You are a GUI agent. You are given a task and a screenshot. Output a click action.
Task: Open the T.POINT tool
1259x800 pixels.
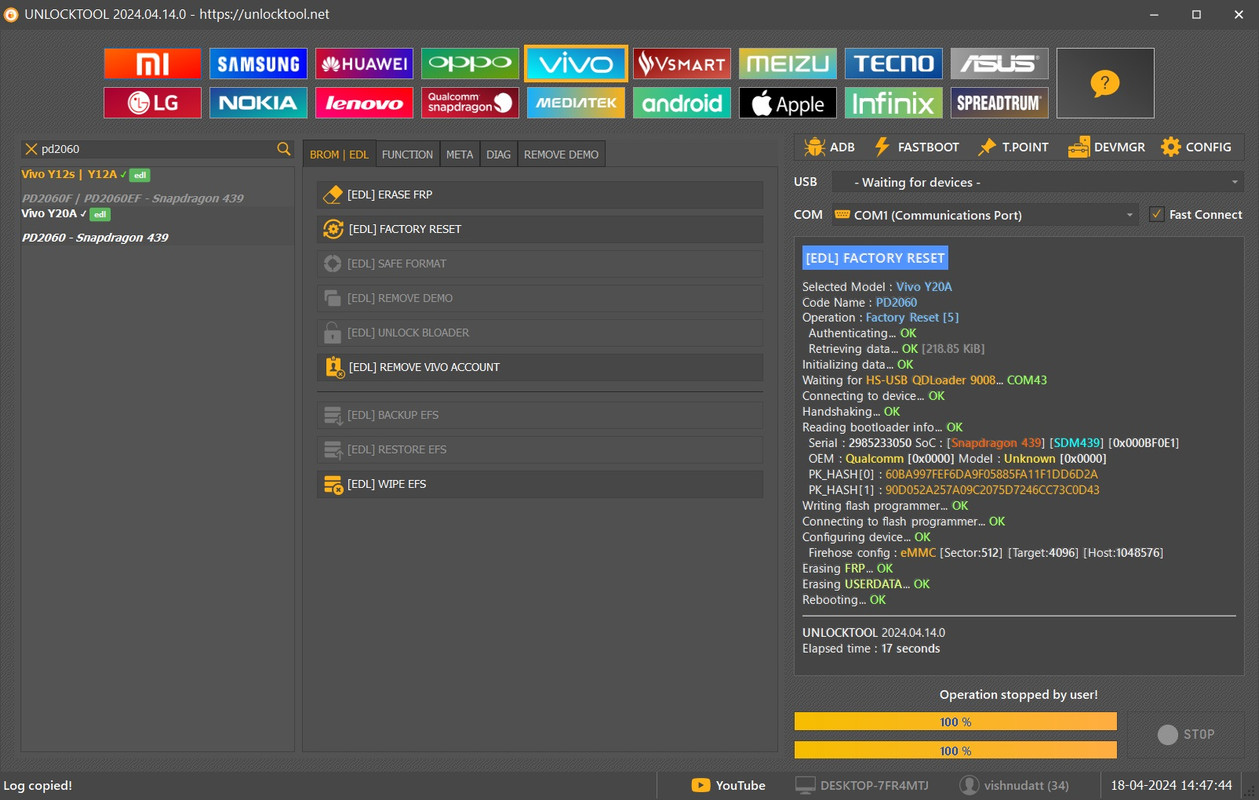point(1013,147)
